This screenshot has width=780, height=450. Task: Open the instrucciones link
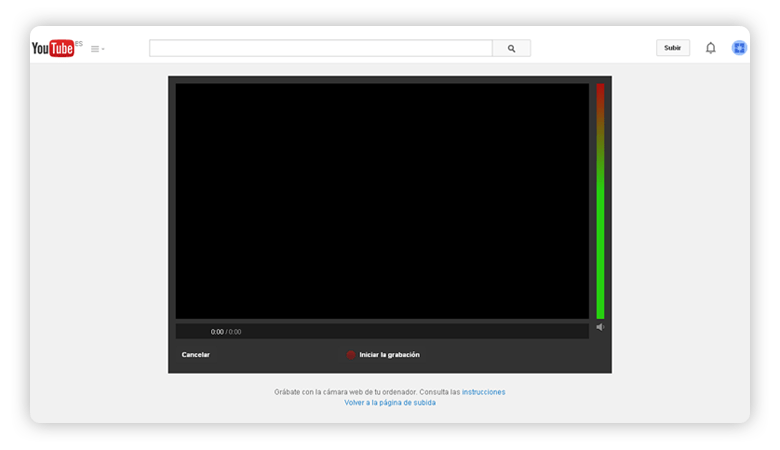484,392
